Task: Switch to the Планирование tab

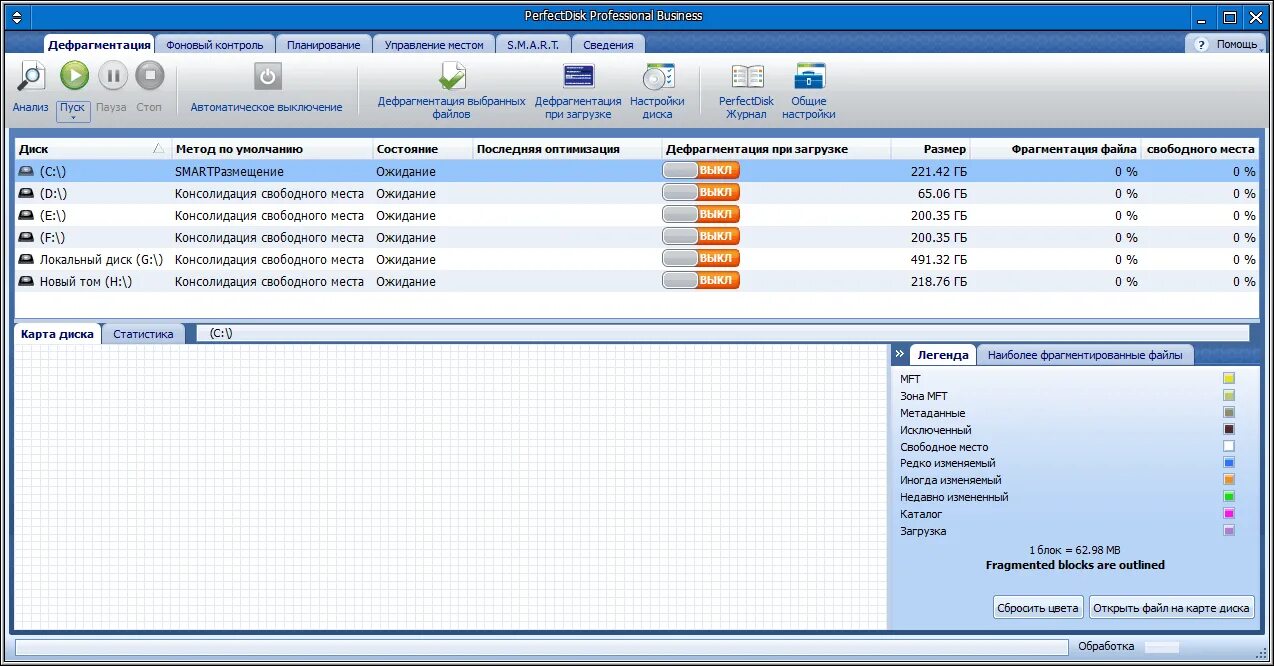Action: pyautogui.click(x=324, y=44)
